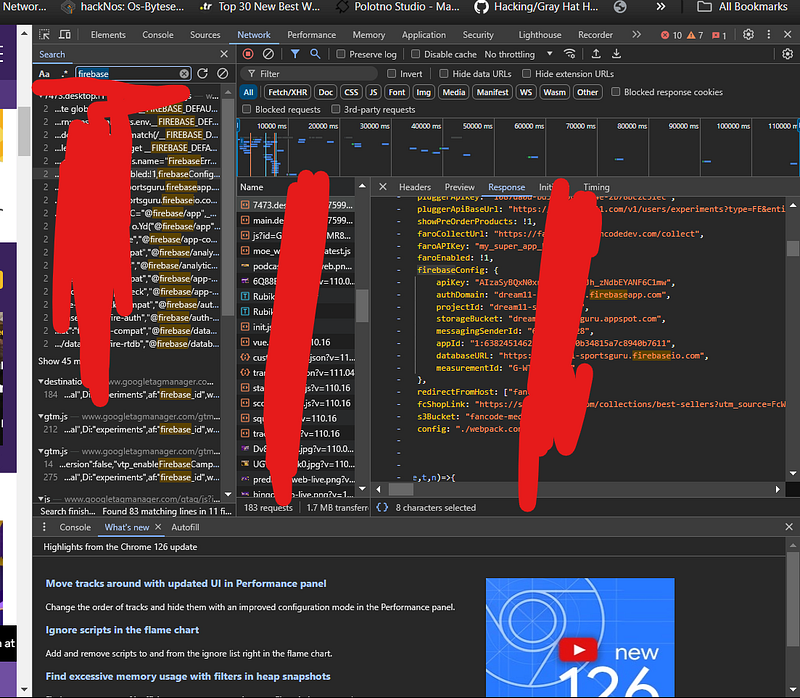The image size is (800, 698).
Task: Import HAR file upload icon
Action: tap(595, 54)
